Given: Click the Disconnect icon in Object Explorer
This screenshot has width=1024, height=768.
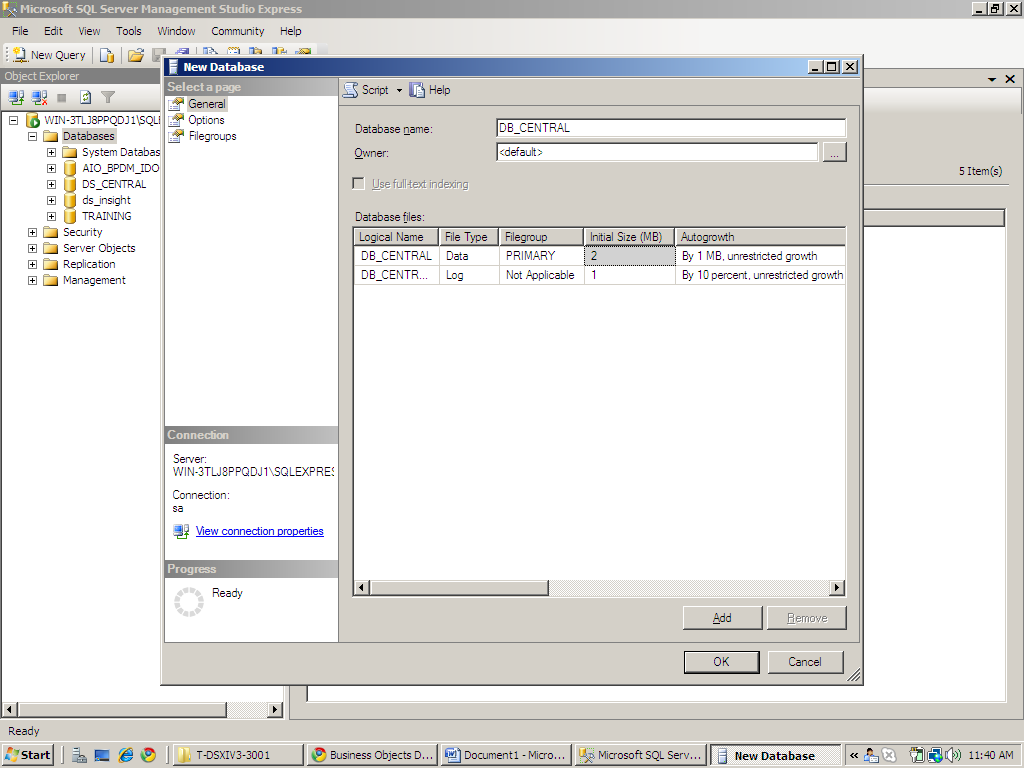Looking at the screenshot, I should [x=39, y=97].
